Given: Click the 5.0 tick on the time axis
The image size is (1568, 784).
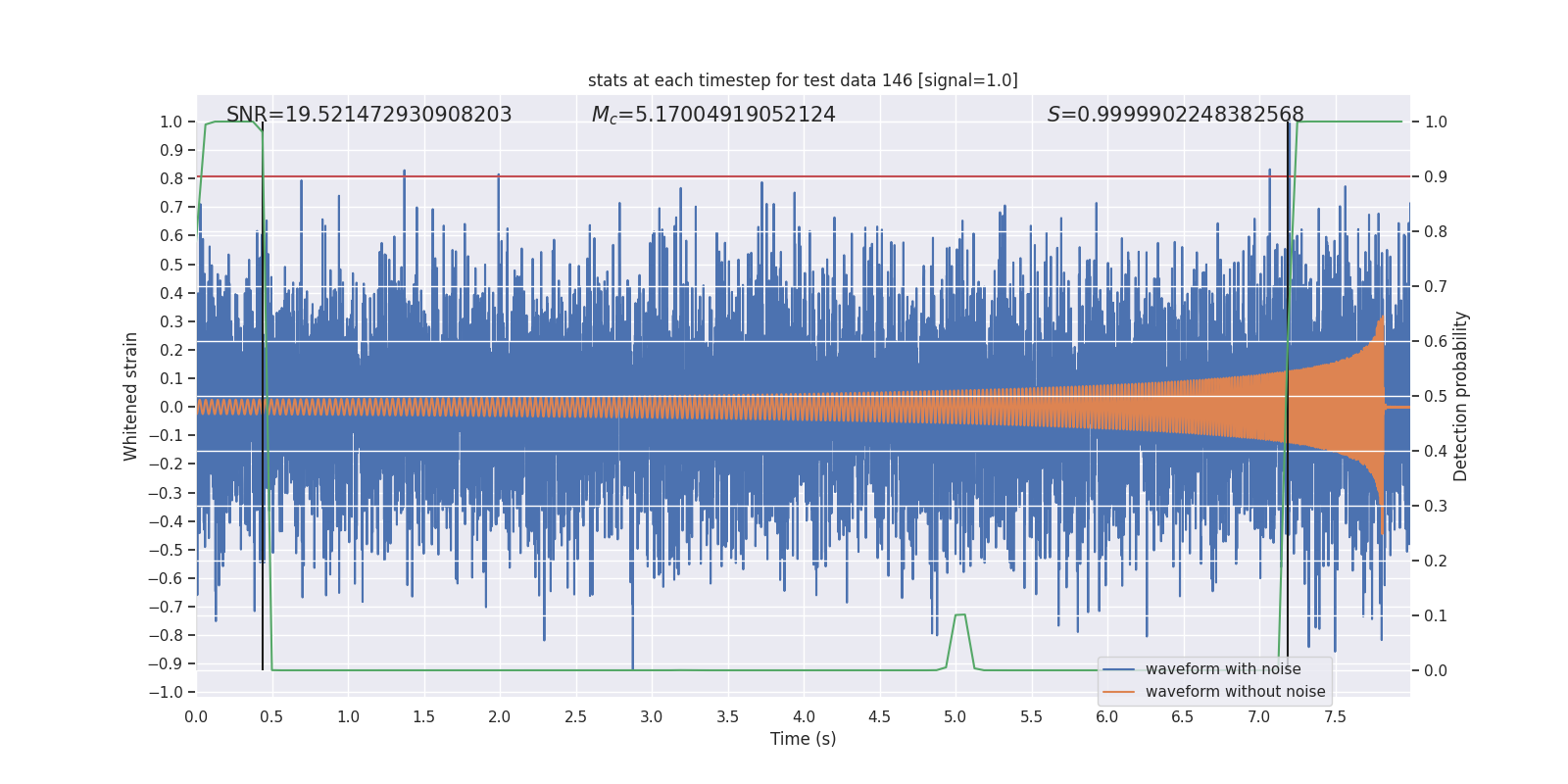Looking at the screenshot, I should (955, 716).
